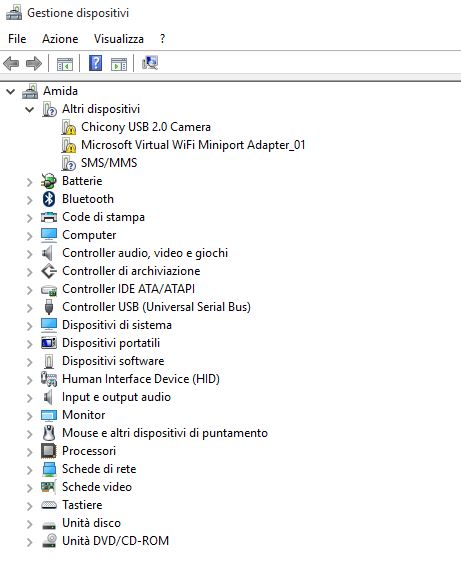Image resolution: width=461 pixels, height=569 pixels.
Task: Select the Dispositivi portatili label
Action: click(111, 343)
